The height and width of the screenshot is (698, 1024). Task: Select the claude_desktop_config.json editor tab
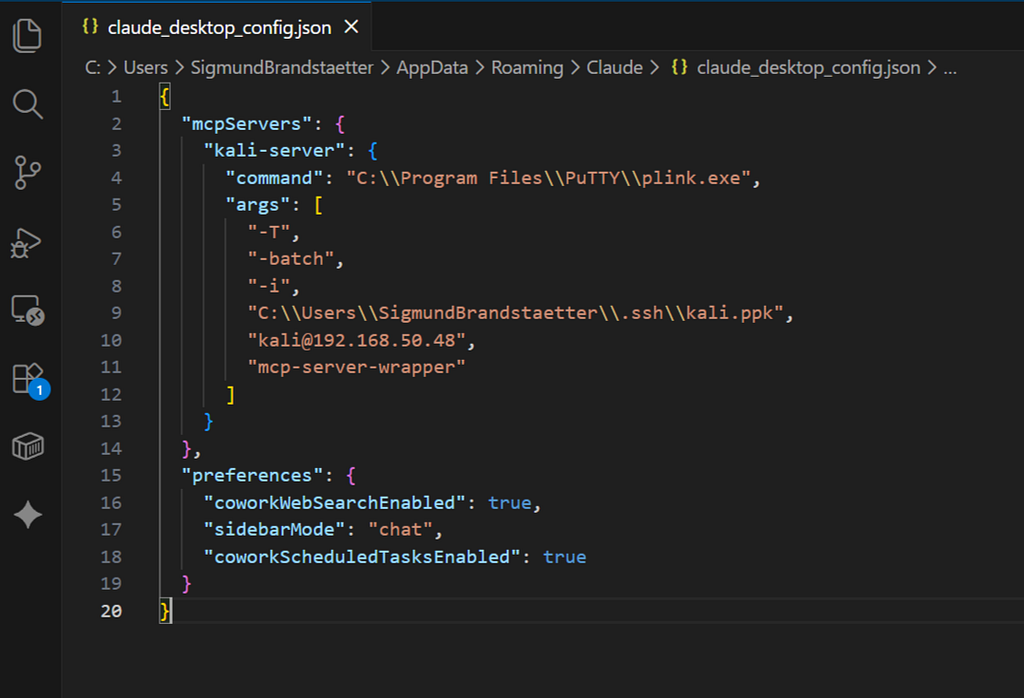217,27
